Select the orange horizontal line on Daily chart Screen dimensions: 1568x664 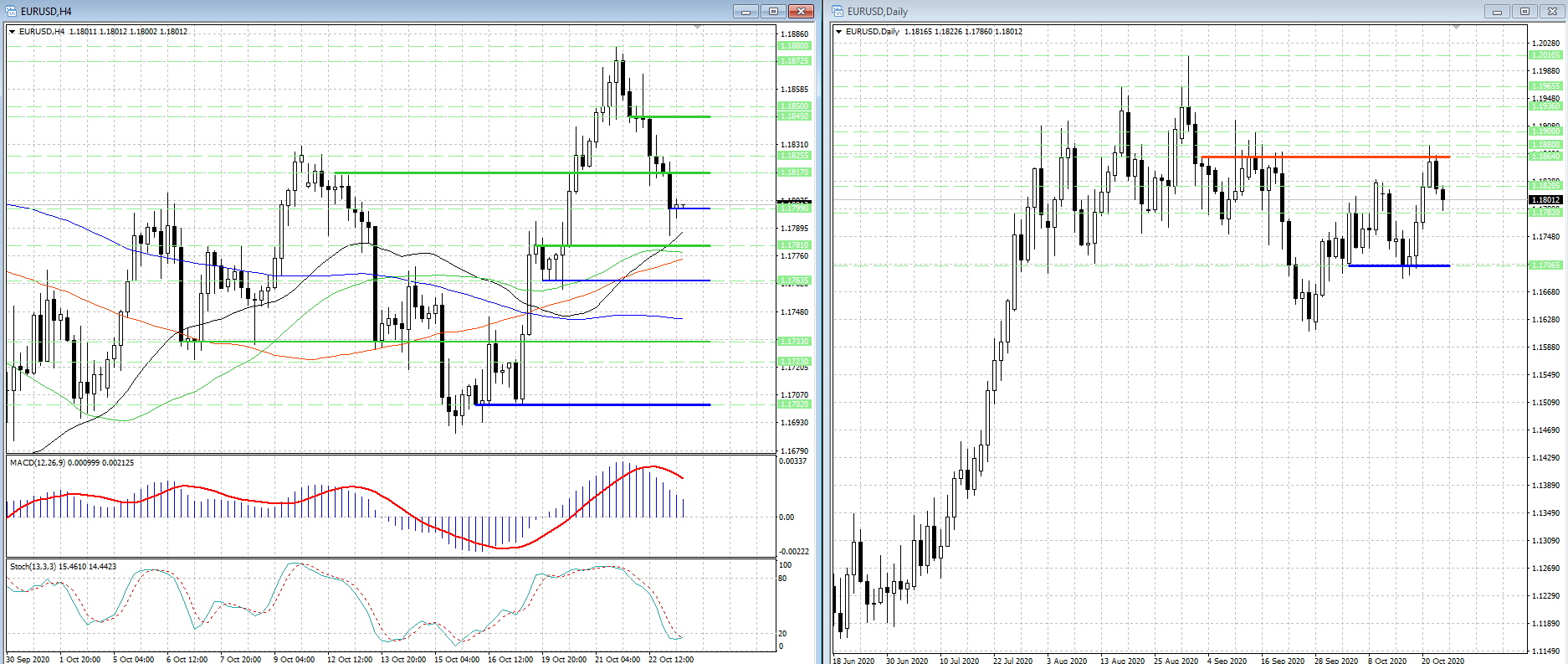[x=1325, y=157]
